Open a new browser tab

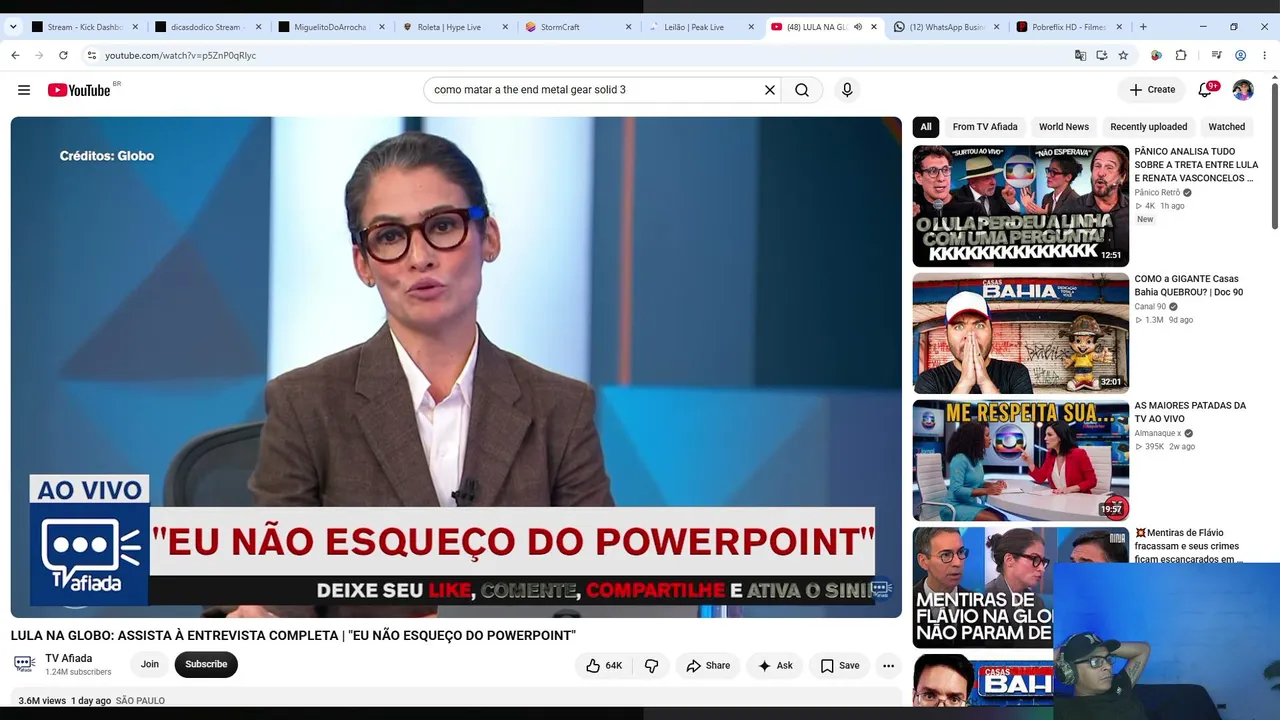pyautogui.click(x=1143, y=27)
